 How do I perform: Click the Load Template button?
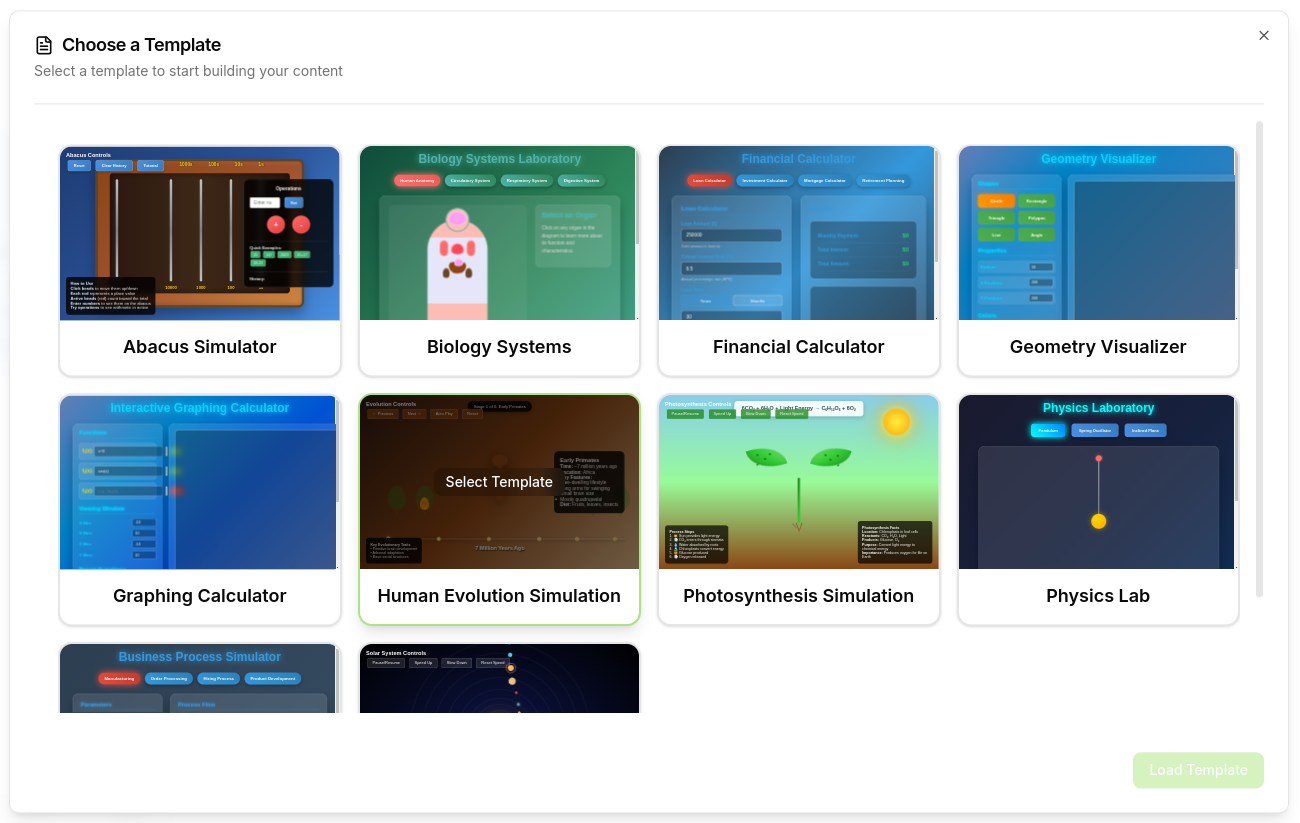pos(1197,770)
